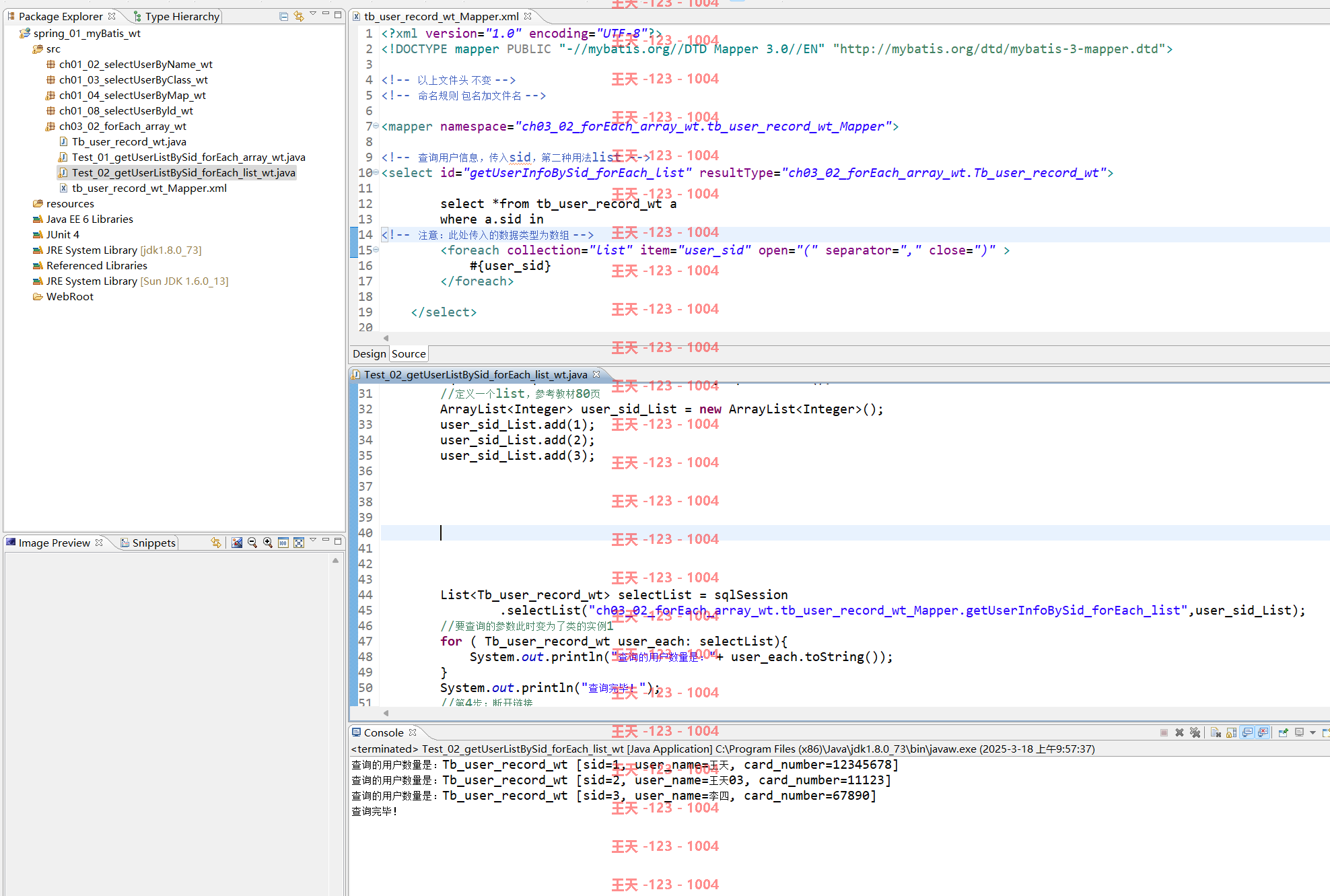Close the Image Preview tab
Screen dimensions: 1330x896
pos(99,542)
